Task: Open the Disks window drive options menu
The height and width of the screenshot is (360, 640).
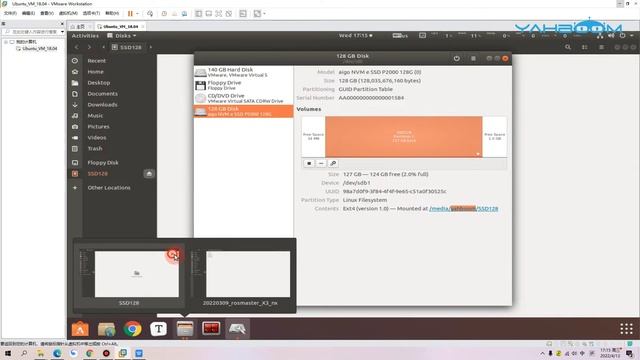Action: pos(473,58)
